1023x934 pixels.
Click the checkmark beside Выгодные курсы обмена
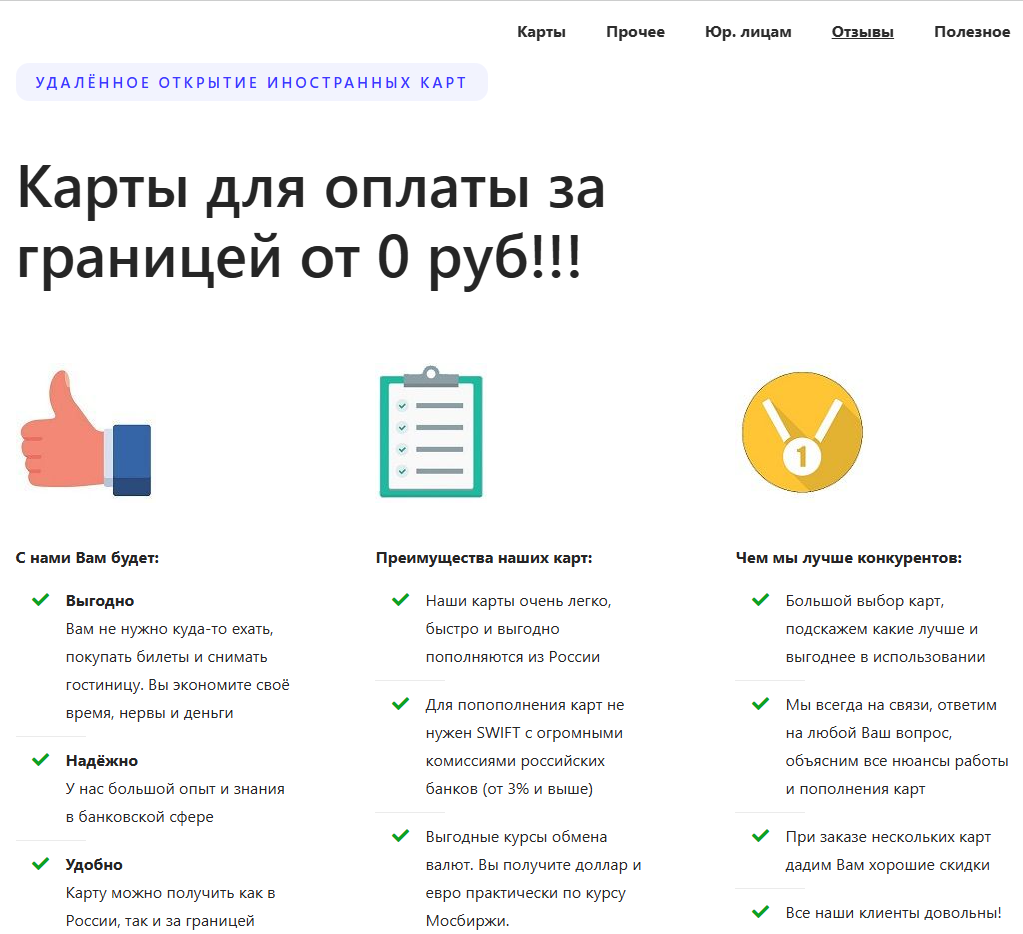point(401,835)
